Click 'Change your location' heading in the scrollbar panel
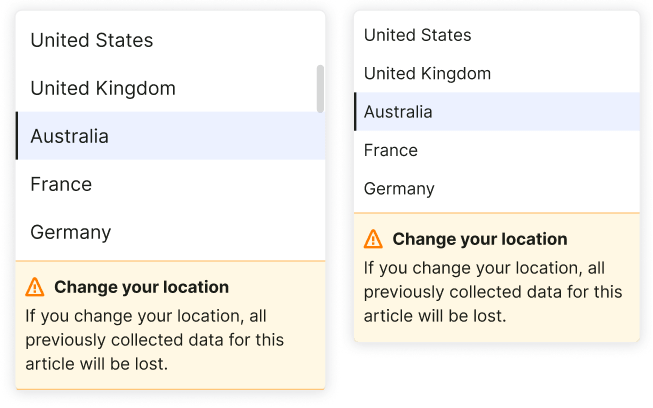Screen dimensions: 653x408 click(x=142, y=287)
